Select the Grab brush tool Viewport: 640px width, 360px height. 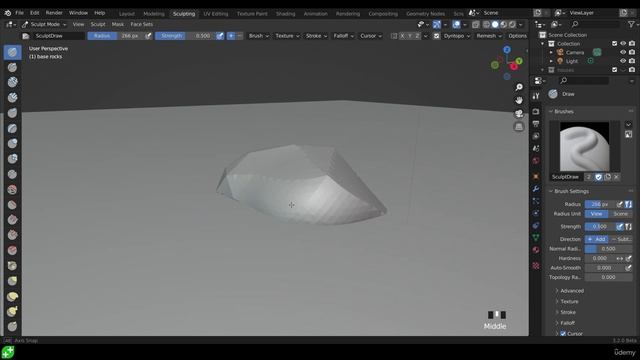[12, 281]
